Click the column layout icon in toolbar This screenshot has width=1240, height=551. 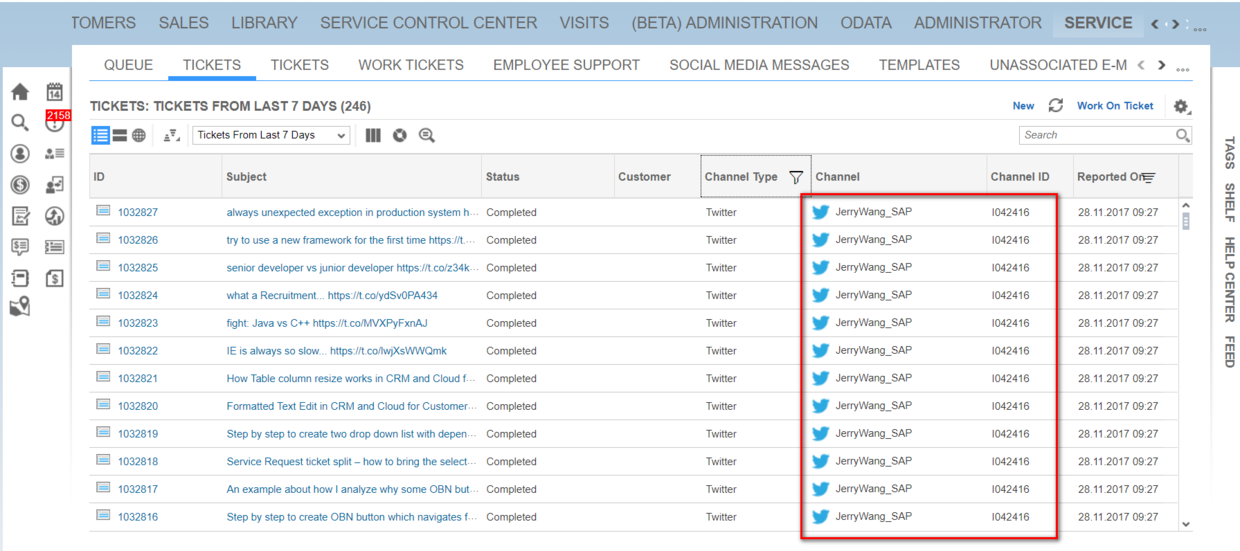click(373, 135)
